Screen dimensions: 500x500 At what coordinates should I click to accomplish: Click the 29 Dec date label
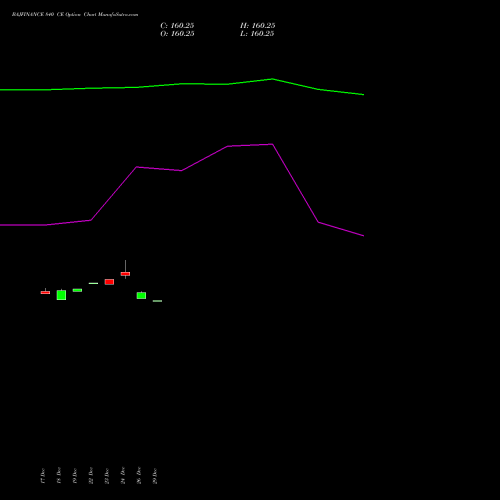click(155, 476)
